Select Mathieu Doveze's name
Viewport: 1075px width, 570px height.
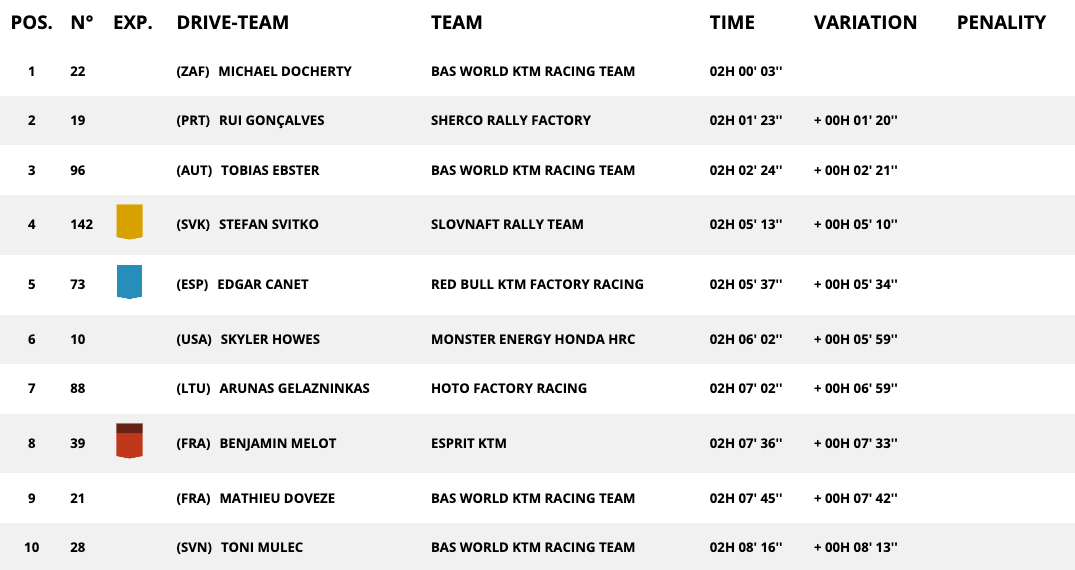coord(277,498)
